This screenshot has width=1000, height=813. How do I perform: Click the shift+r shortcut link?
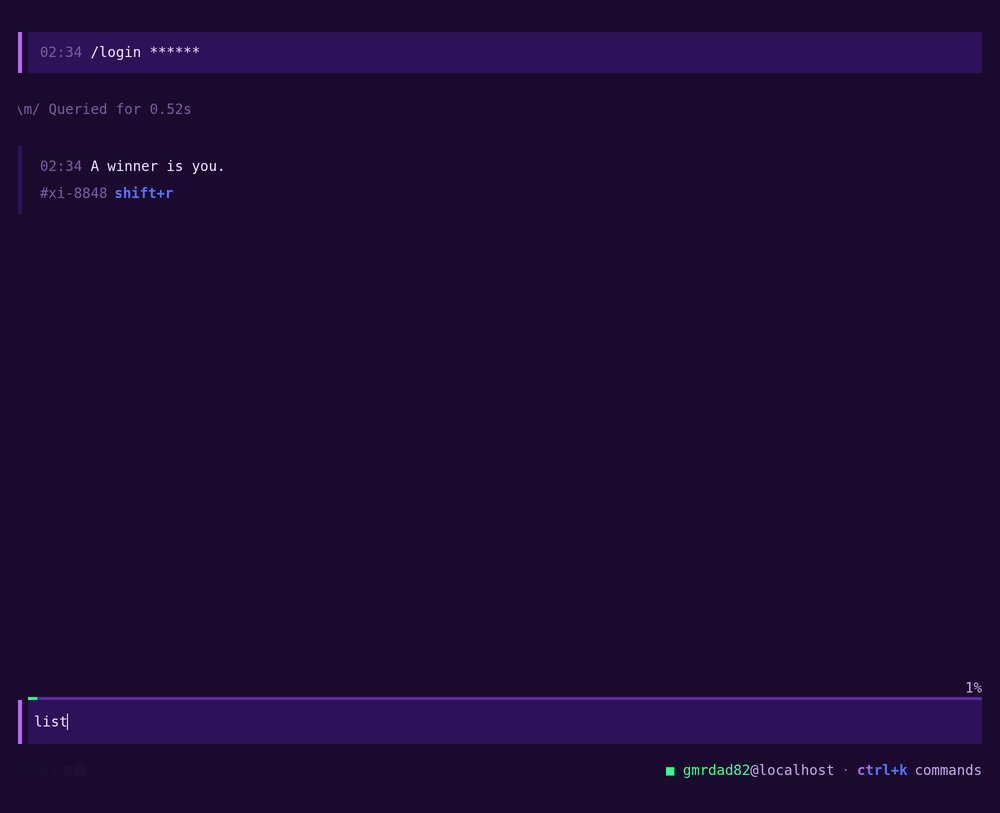coord(143,193)
